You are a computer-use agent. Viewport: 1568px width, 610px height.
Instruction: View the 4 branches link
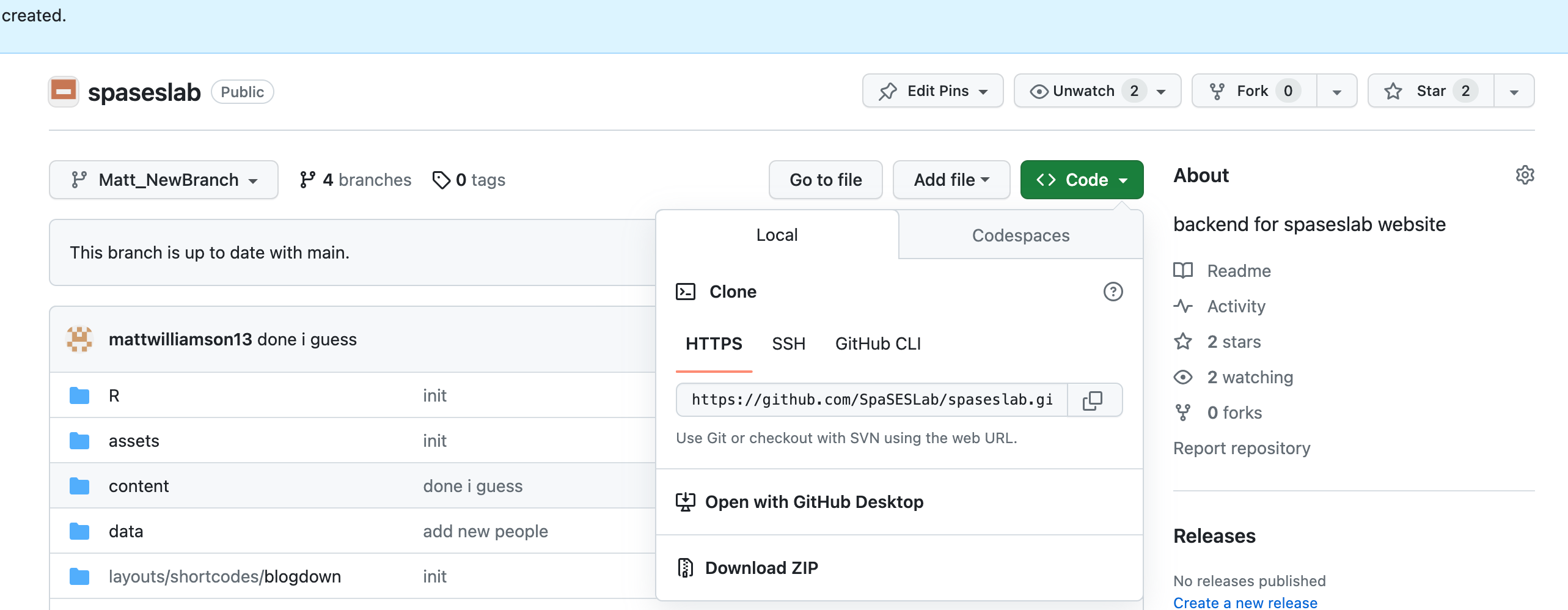pos(356,180)
